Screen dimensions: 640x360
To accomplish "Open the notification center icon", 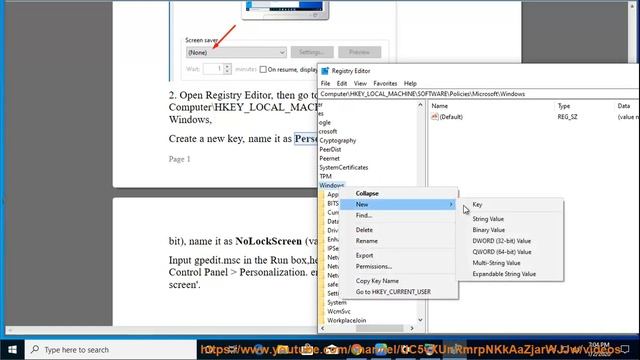I will [x=625, y=349].
